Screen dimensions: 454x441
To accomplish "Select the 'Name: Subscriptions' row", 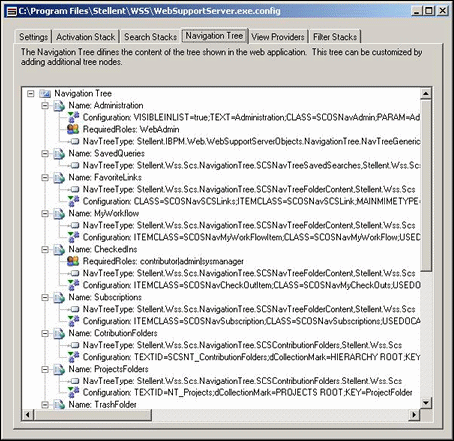I will (x=105, y=297).
